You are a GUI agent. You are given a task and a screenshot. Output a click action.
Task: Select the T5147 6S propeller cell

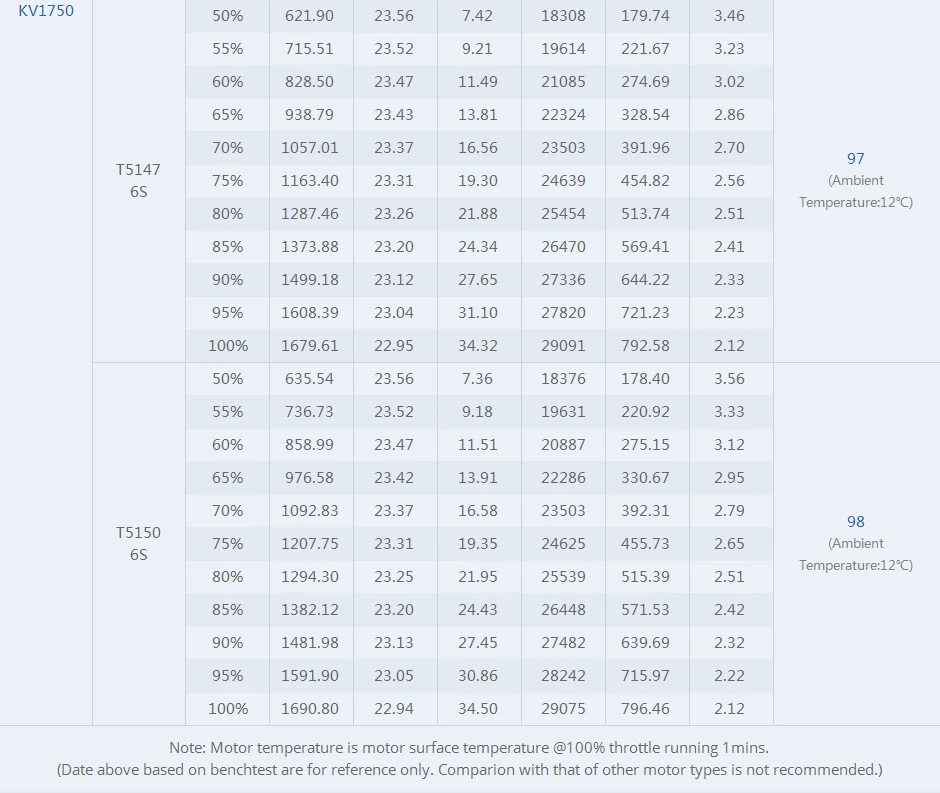138,180
